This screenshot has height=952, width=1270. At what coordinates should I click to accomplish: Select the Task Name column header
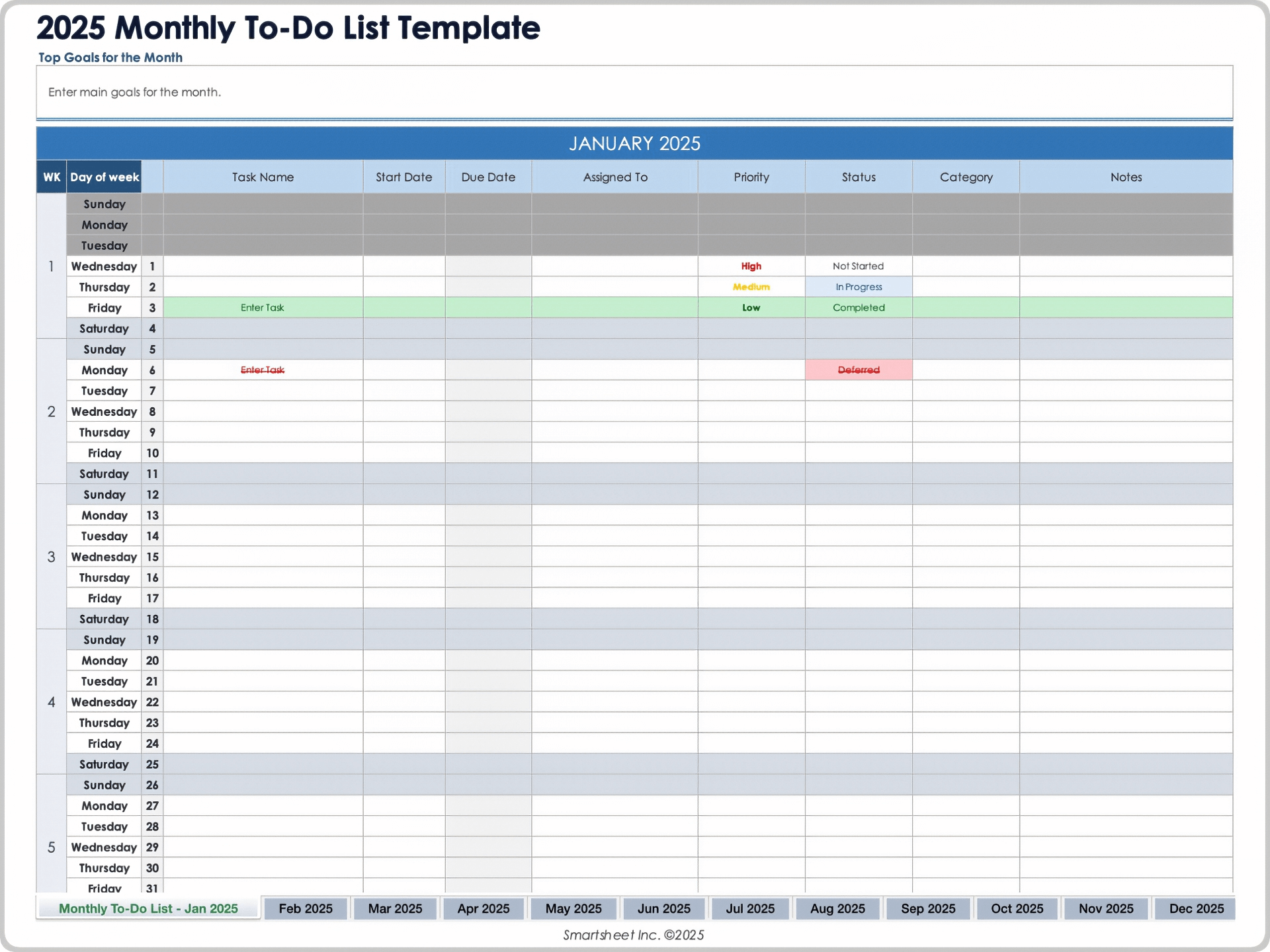click(262, 177)
